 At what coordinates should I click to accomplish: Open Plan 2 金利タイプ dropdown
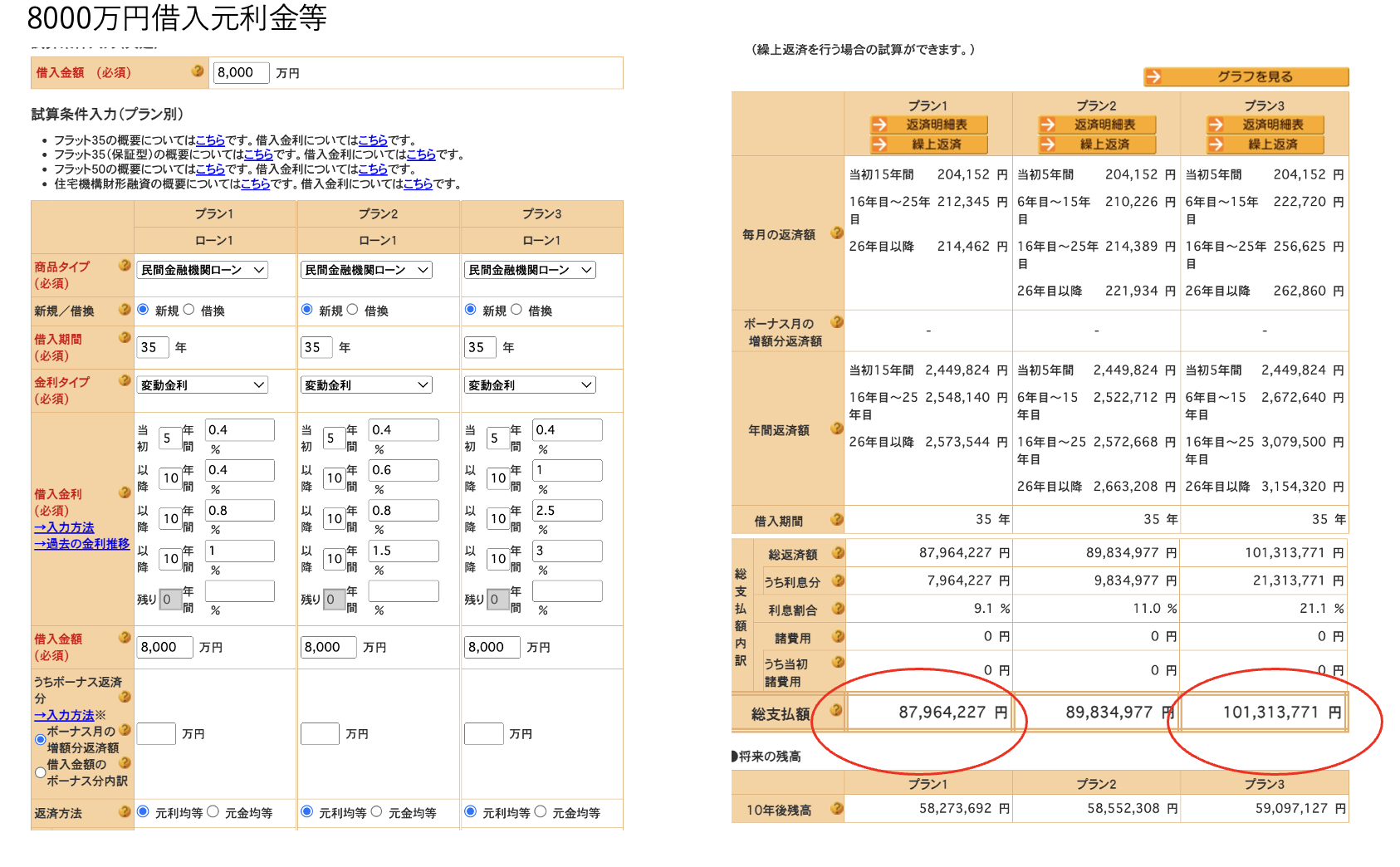[365, 385]
